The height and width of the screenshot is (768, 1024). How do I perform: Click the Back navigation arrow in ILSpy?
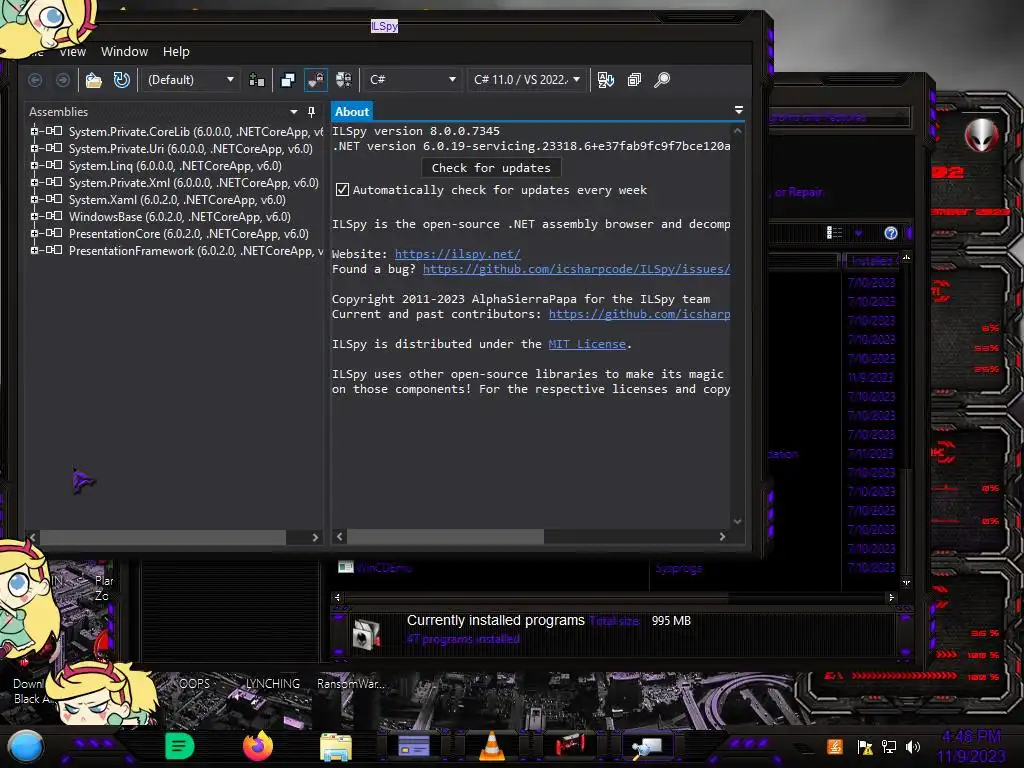tap(35, 80)
